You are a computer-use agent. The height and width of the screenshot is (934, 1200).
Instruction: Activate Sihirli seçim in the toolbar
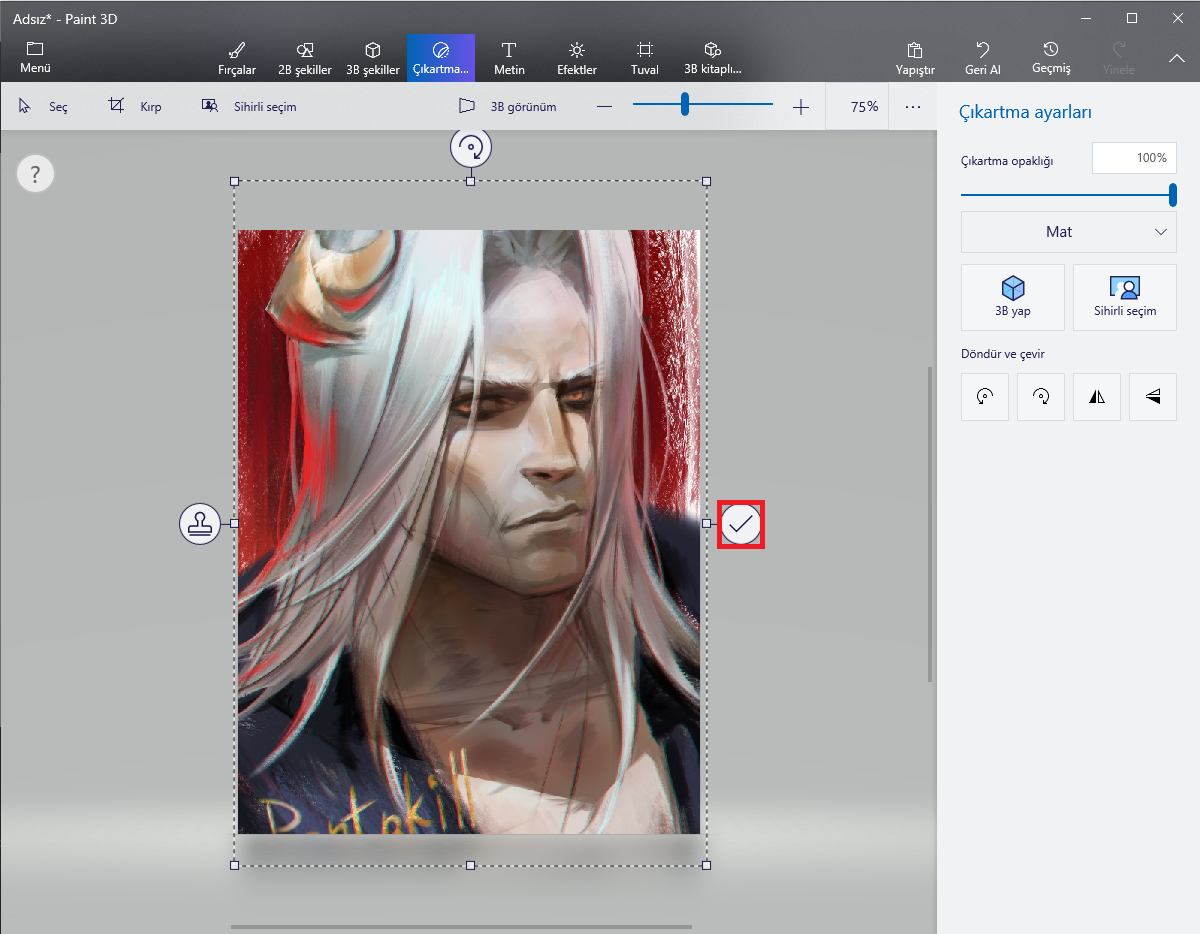pos(249,106)
